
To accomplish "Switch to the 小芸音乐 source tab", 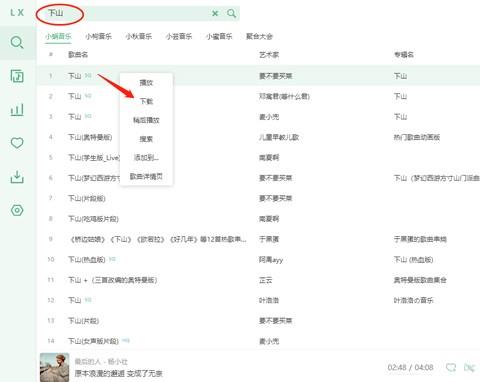I will [179, 36].
